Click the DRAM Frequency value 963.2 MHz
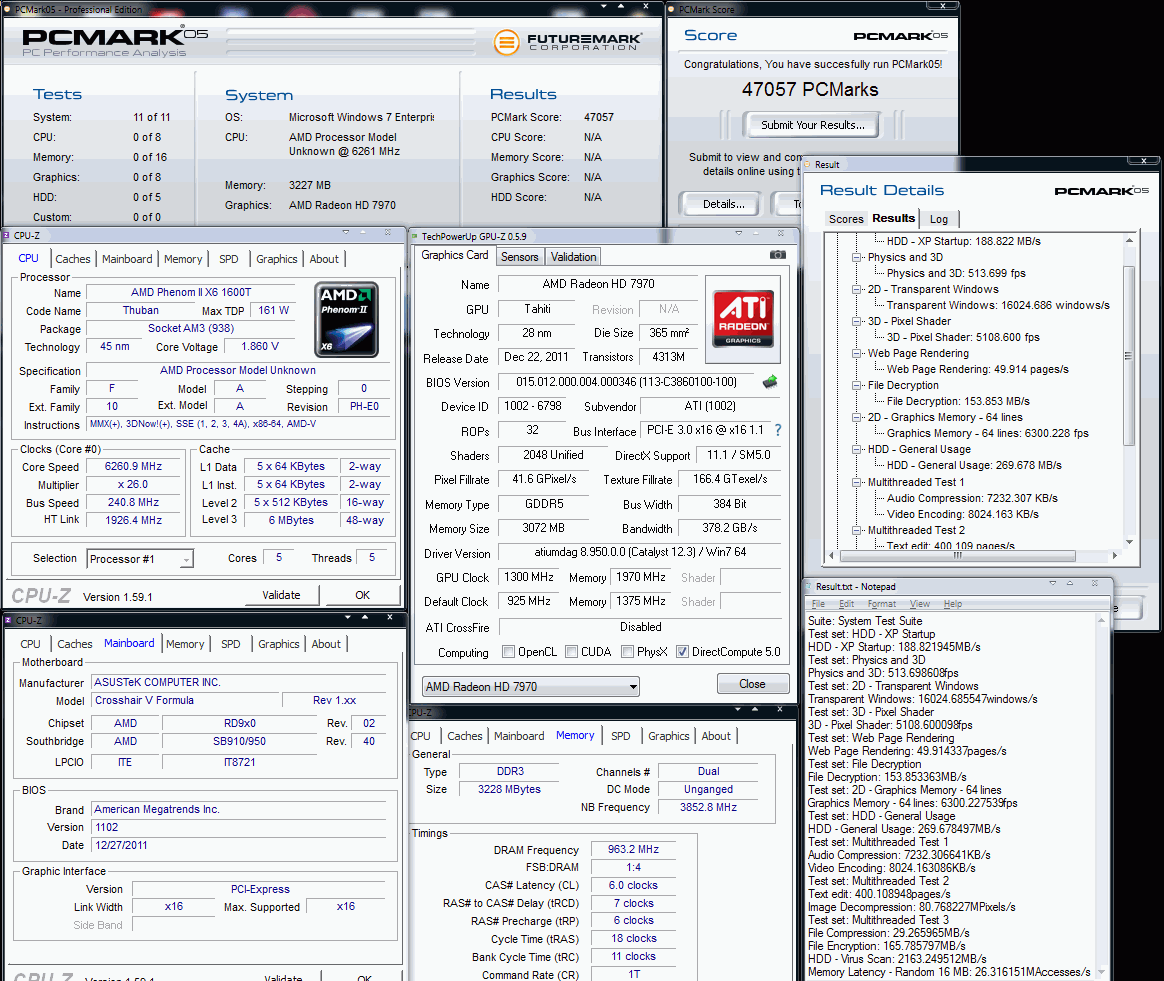 [x=633, y=850]
